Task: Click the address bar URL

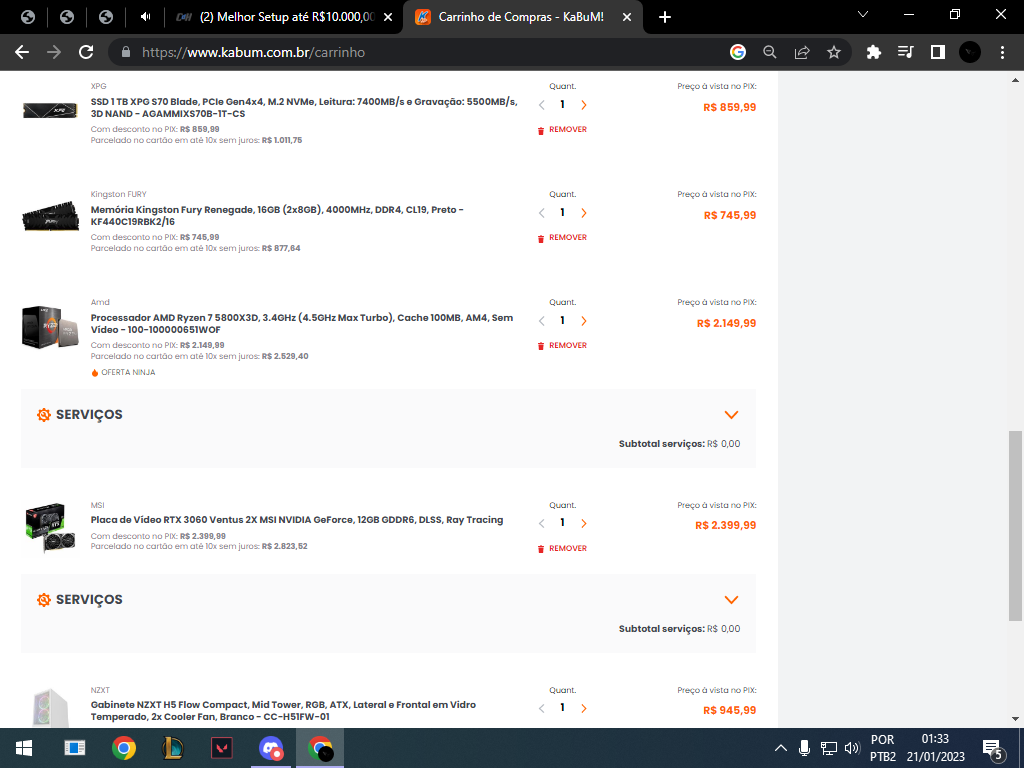Action: coord(253,52)
